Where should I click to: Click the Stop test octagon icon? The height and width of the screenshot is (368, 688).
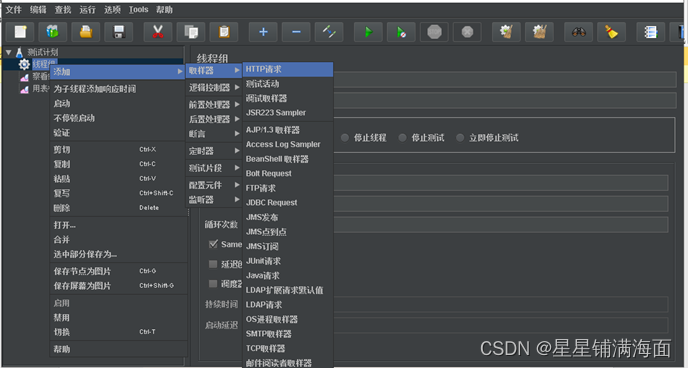tap(434, 32)
